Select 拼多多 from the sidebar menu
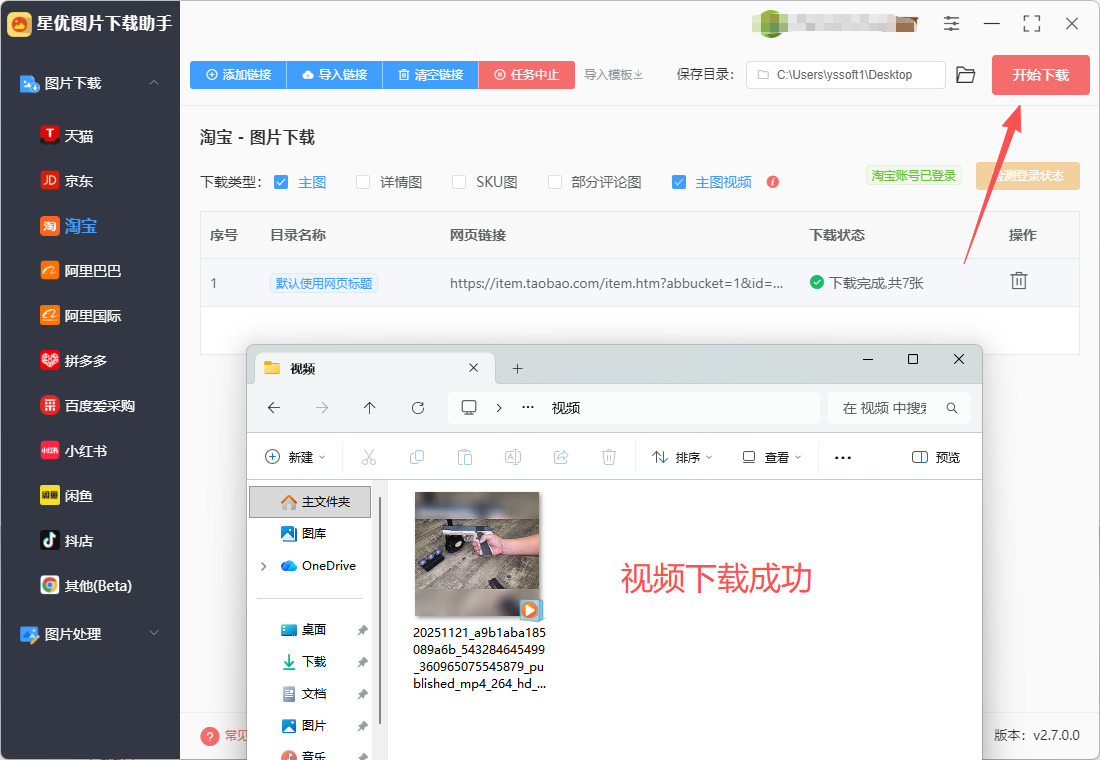The height and width of the screenshot is (760, 1100). [85, 361]
